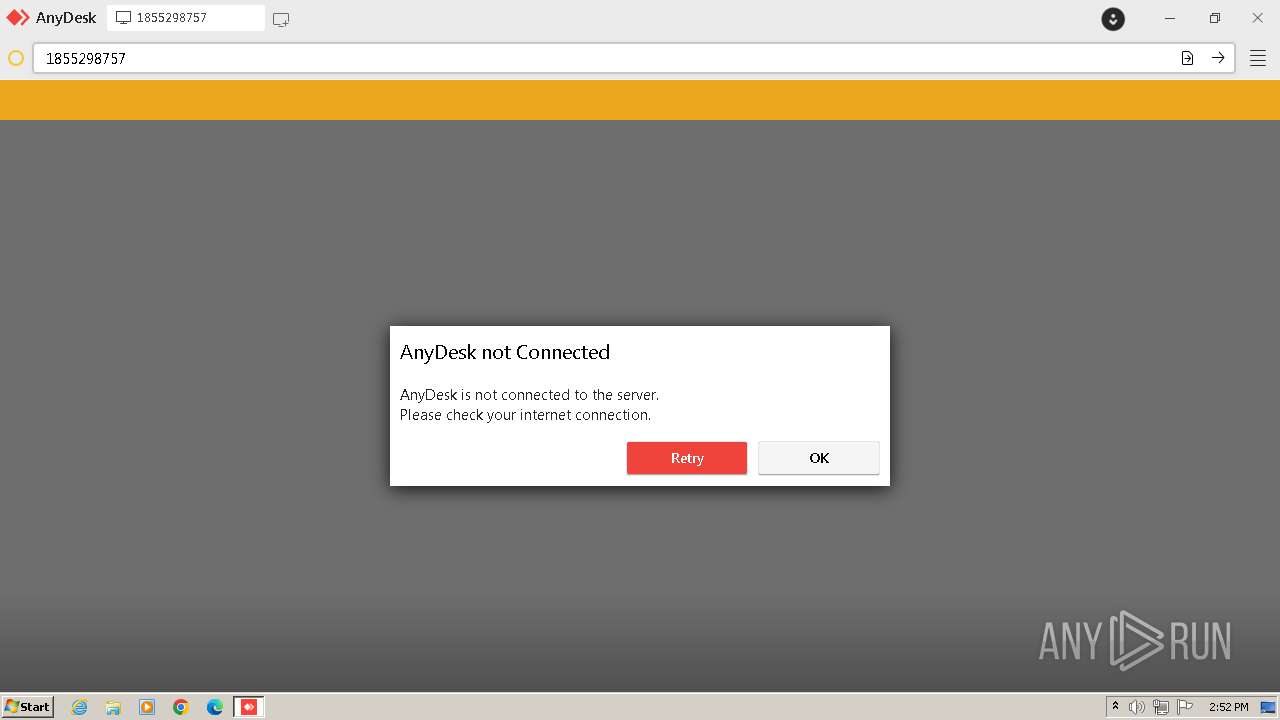The height and width of the screenshot is (720, 1280).
Task: Click the connection status circle icon
Action: tap(16, 58)
